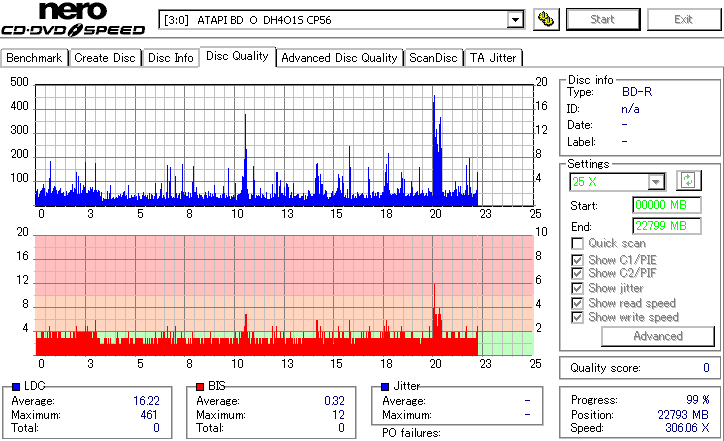Click the disc ID value n/a

(x=630, y=109)
